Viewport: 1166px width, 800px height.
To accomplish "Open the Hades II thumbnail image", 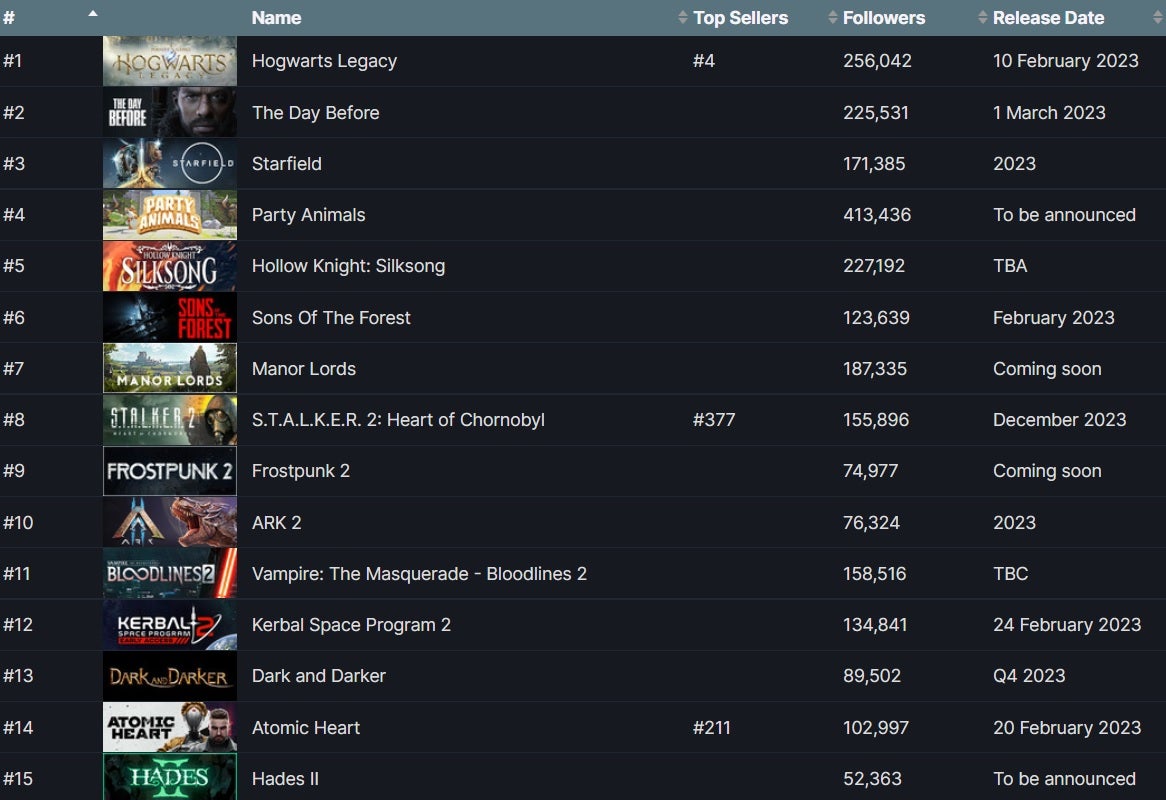I will [x=170, y=778].
